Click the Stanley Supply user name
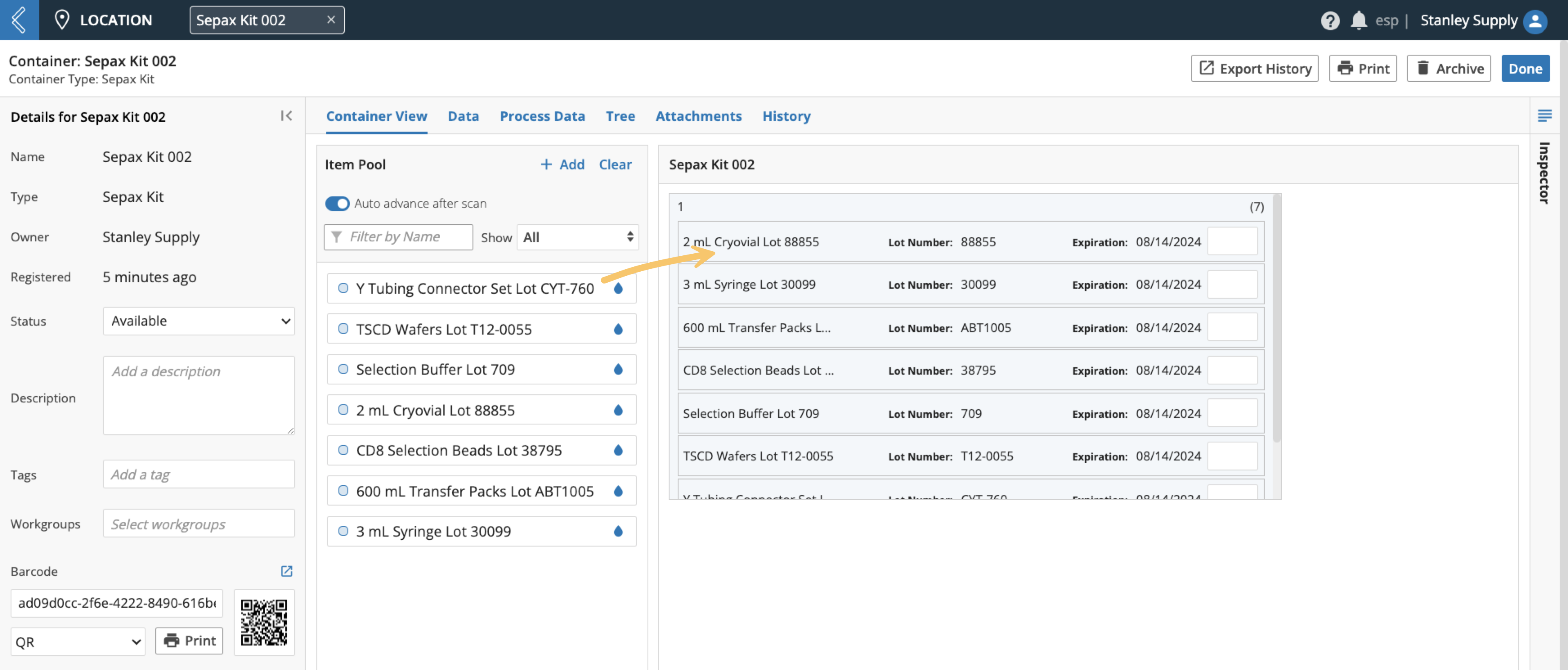Screen dimensions: 1568x670 [x=1469, y=21]
